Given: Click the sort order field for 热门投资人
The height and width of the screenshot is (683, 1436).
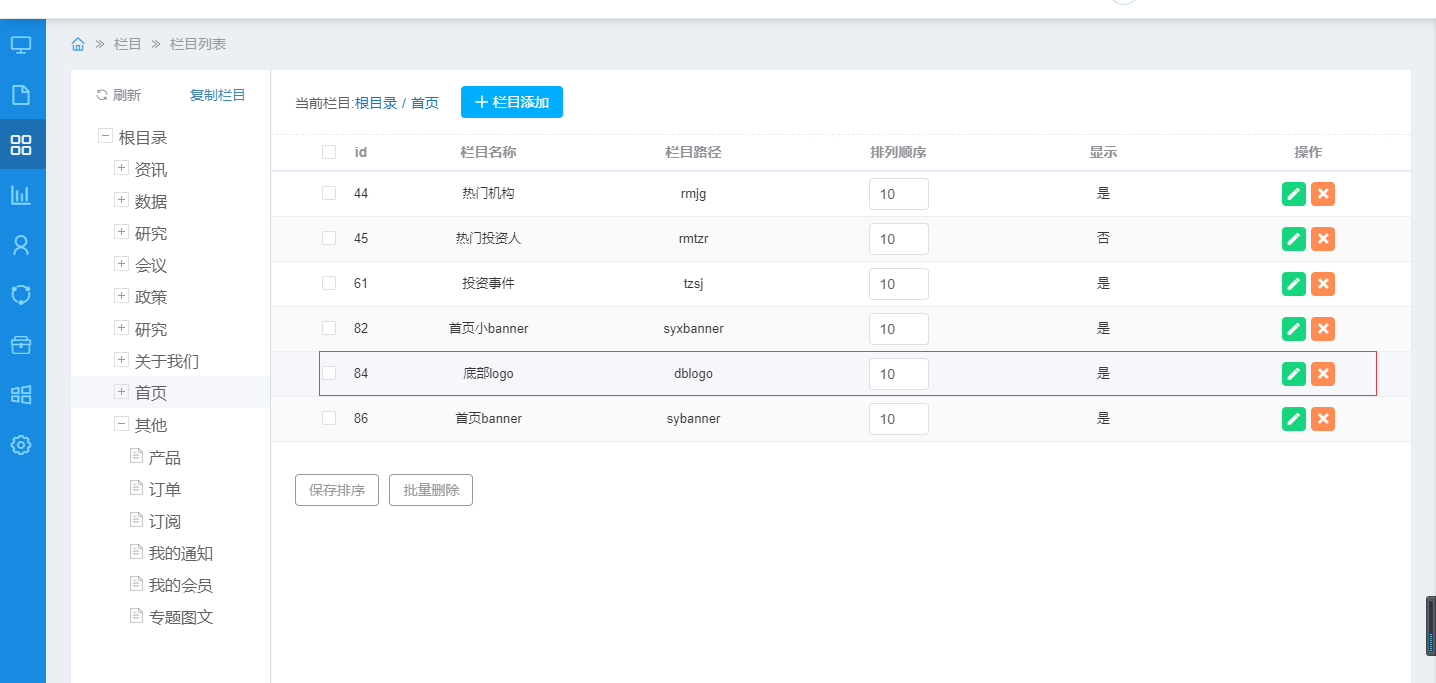Looking at the screenshot, I should [x=898, y=239].
